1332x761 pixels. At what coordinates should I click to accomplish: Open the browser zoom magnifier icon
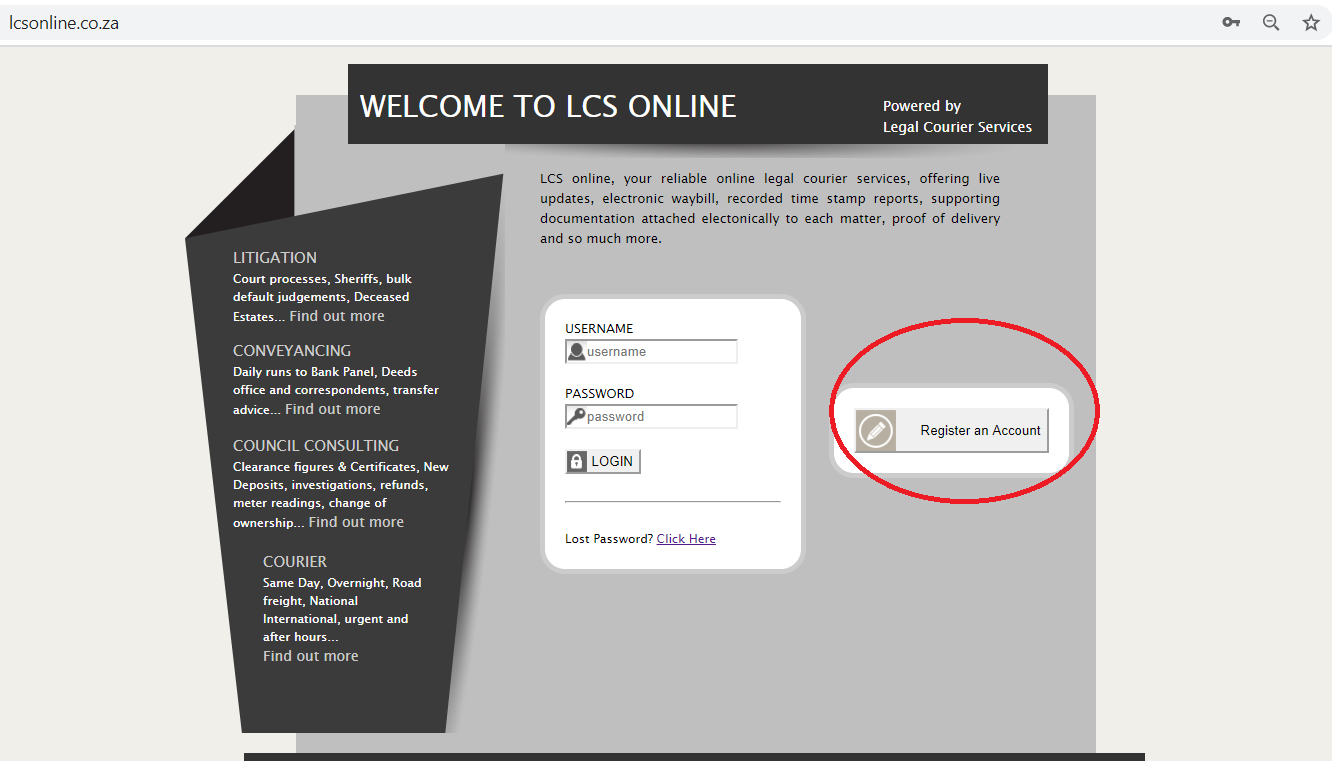1271,22
